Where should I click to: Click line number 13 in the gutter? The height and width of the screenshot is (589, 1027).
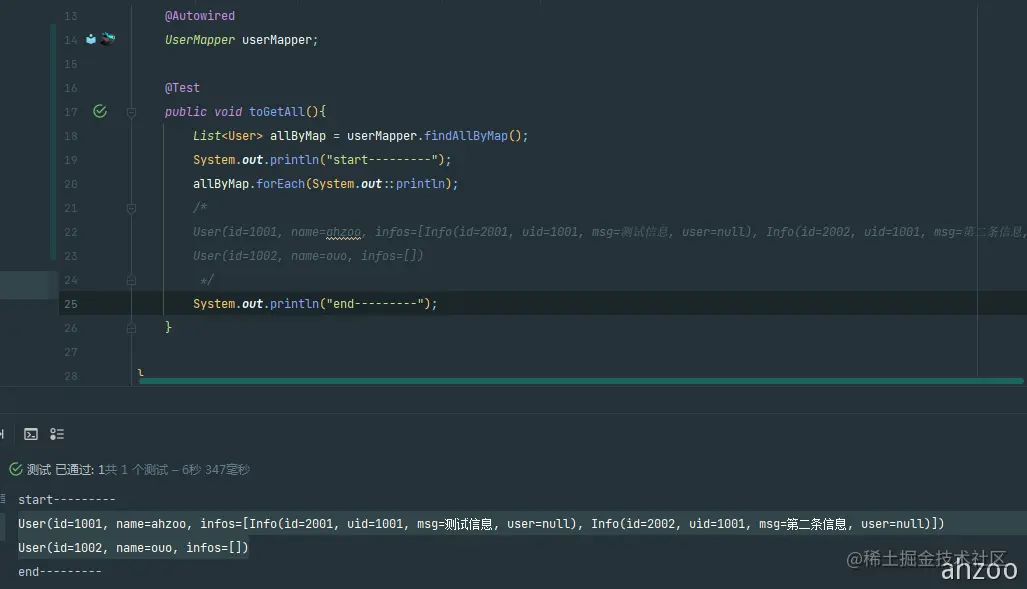pyautogui.click(x=71, y=16)
